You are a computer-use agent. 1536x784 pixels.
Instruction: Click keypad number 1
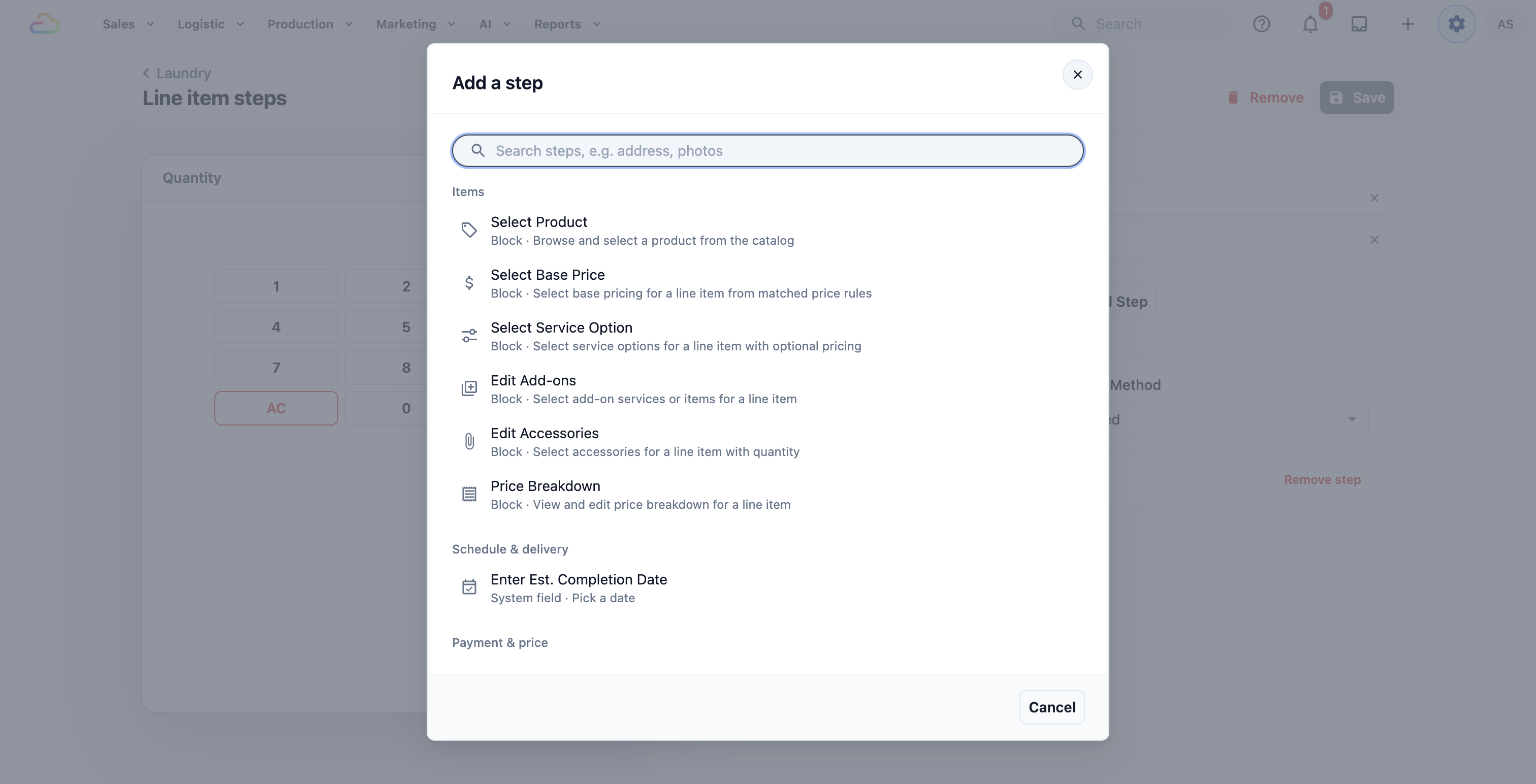(x=276, y=286)
